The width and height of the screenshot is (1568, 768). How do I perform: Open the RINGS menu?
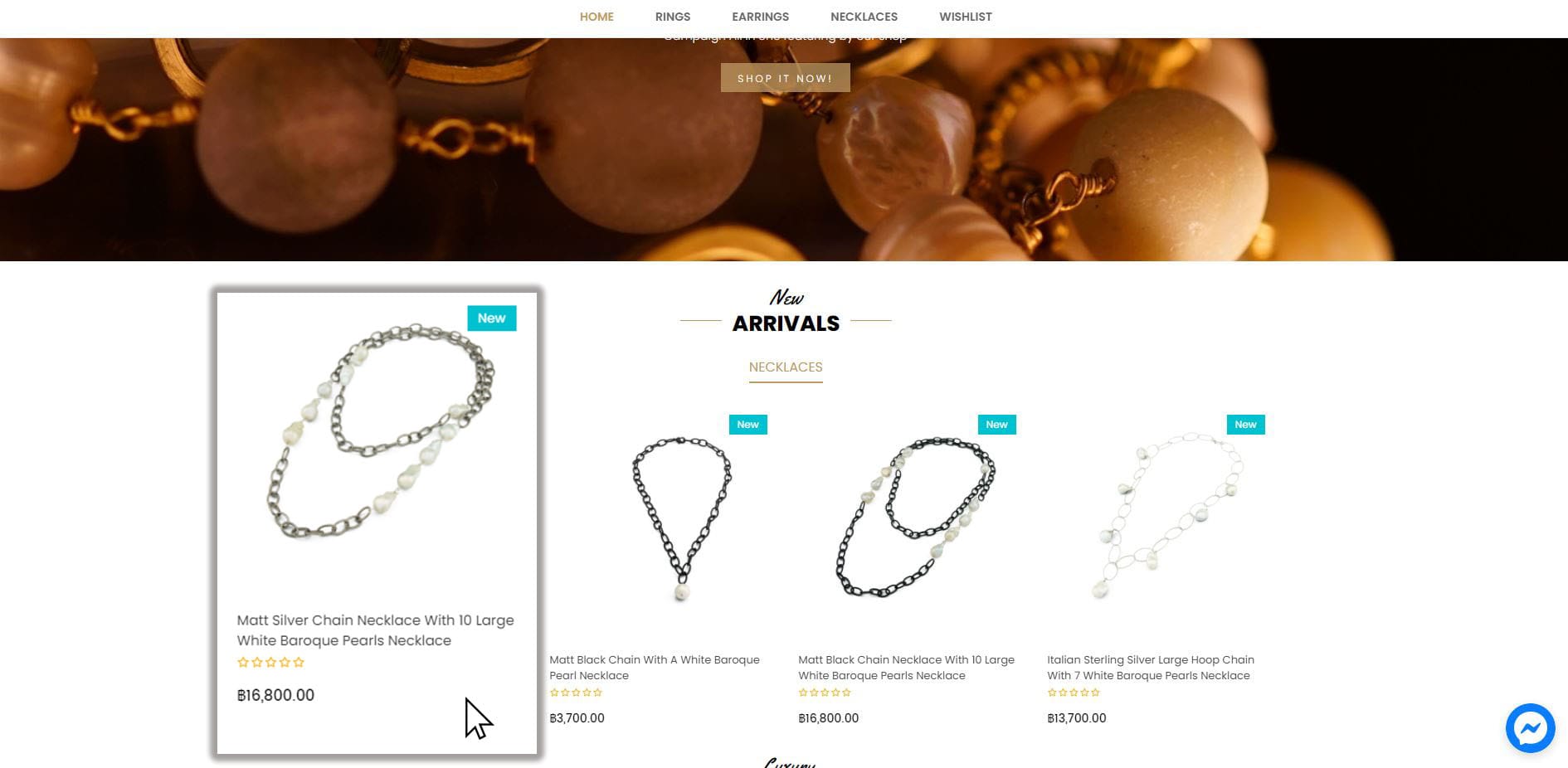point(673,17)
